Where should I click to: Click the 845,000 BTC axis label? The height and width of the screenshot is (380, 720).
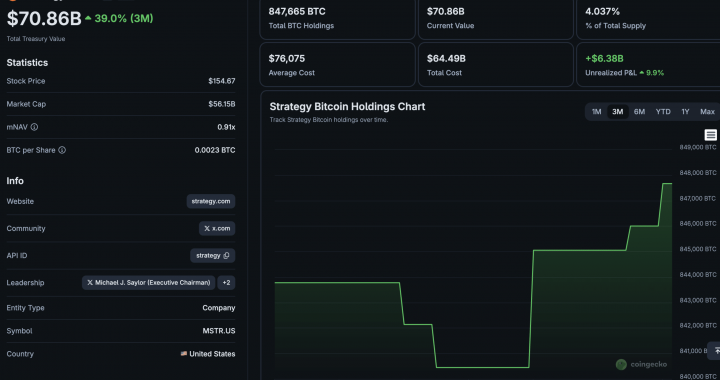tap(698, 249)
